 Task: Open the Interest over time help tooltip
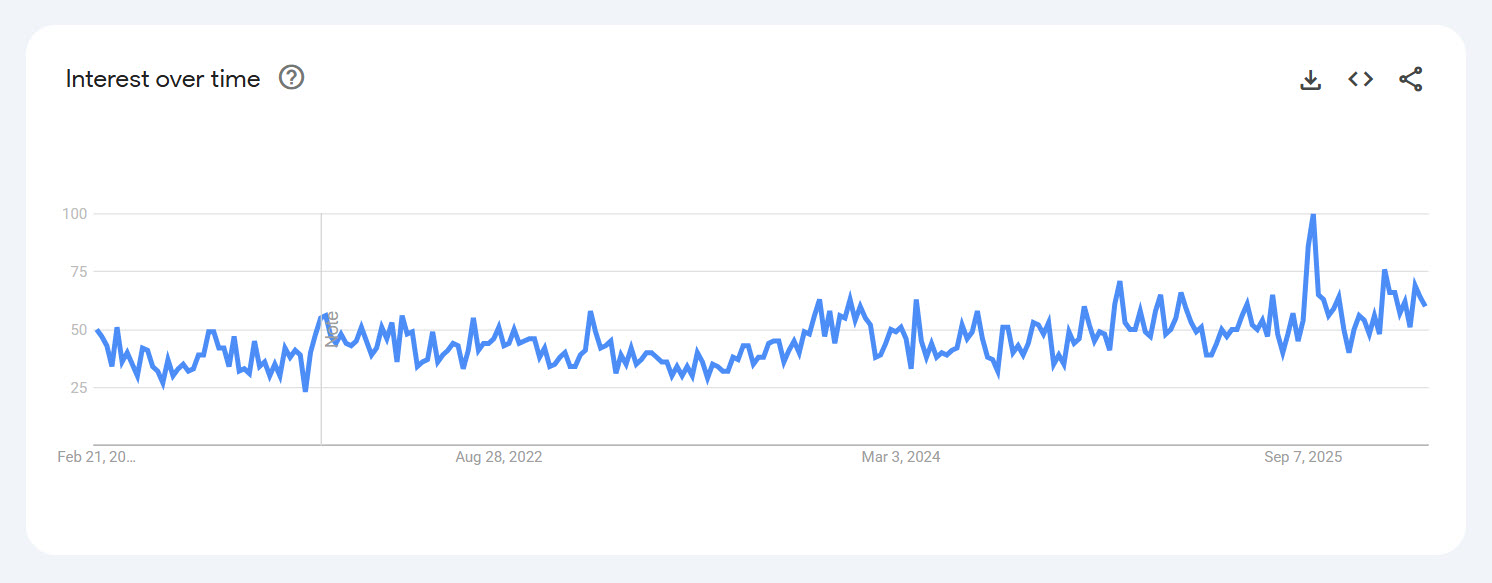pos(291,78)
